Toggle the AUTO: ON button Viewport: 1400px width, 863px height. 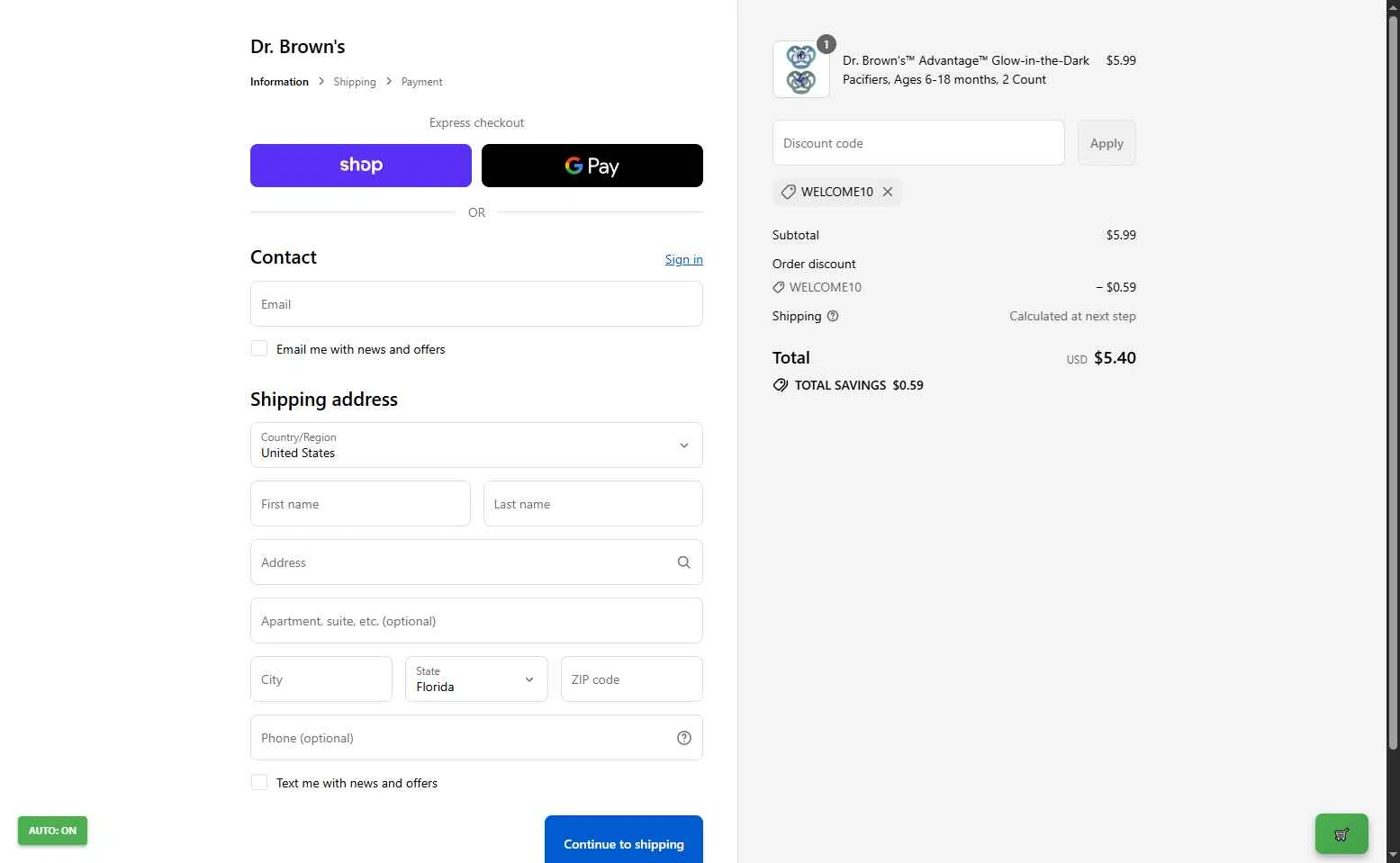tap(52, 831)
